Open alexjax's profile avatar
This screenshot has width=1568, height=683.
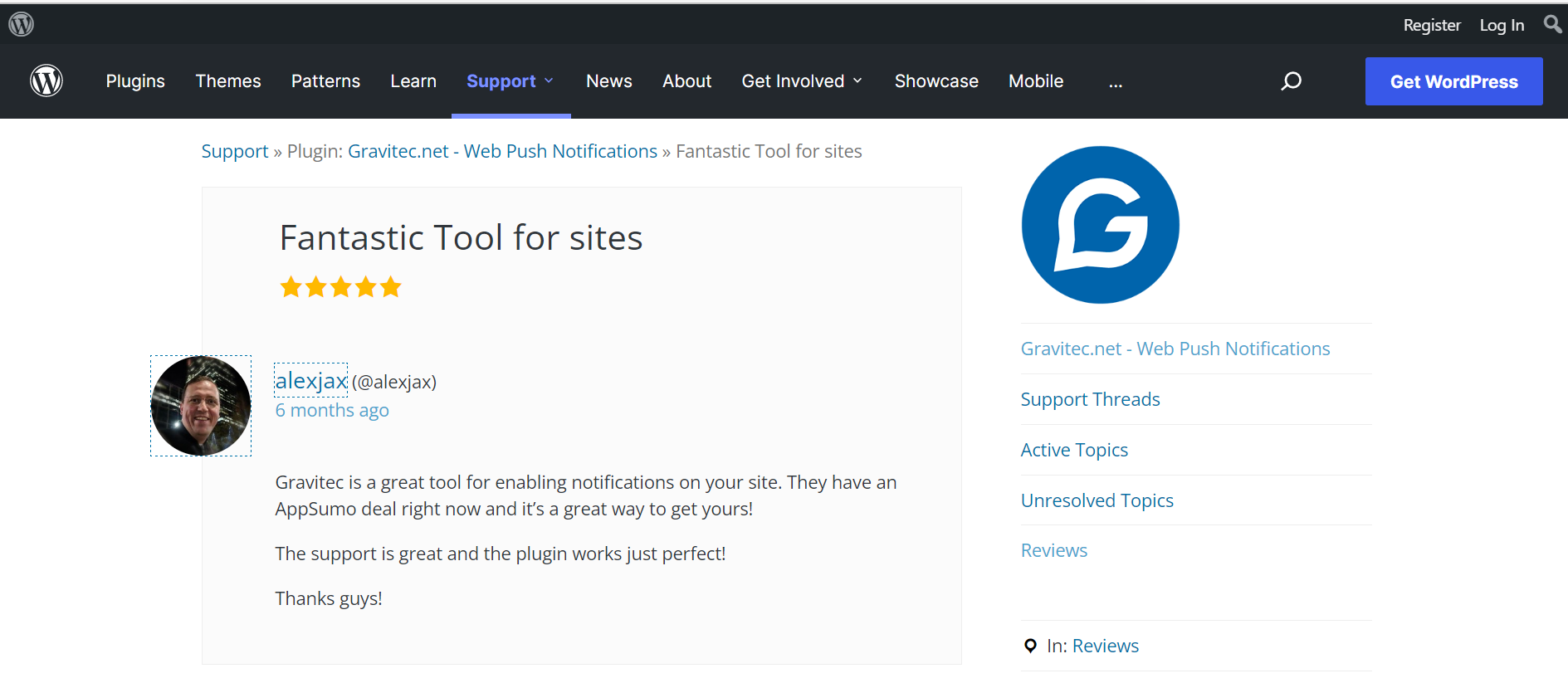201,406
